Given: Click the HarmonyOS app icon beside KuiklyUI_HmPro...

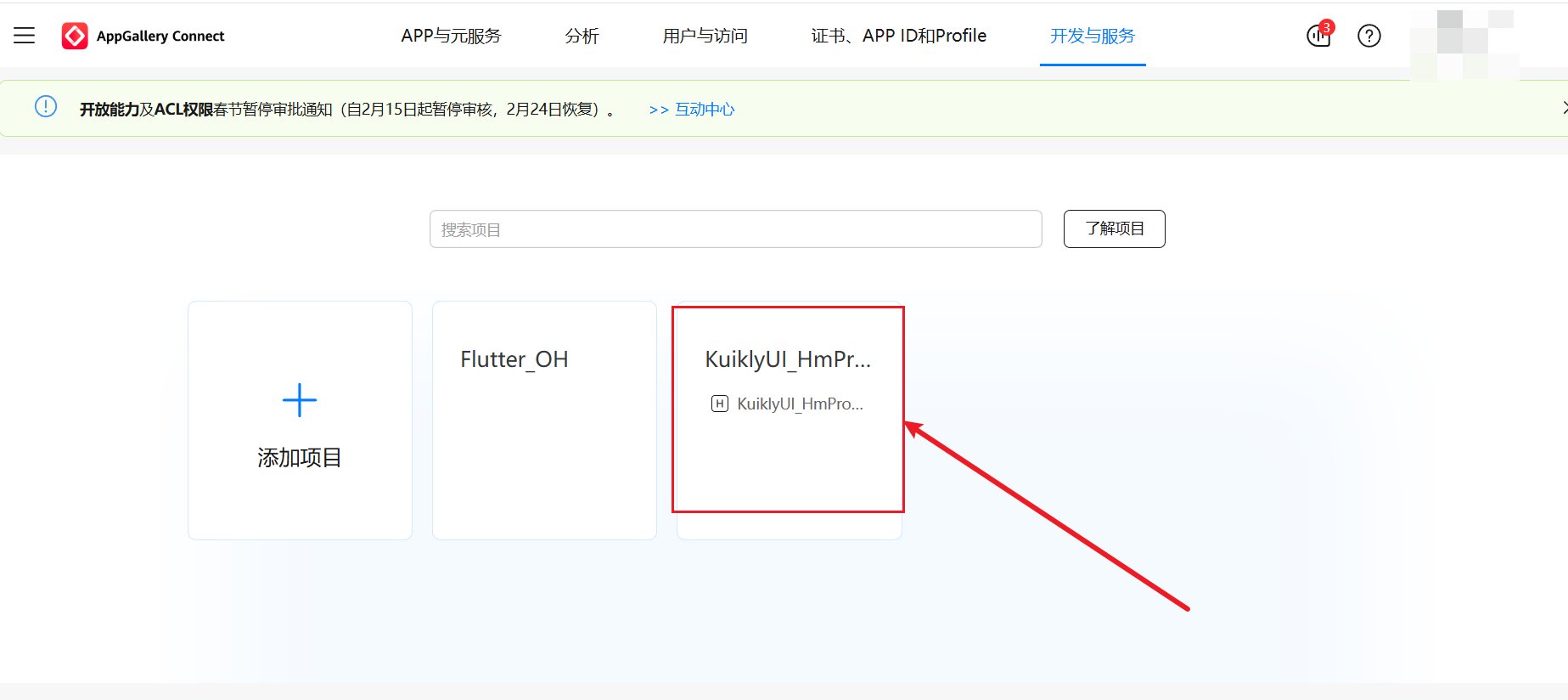Looking at the screenshot, I should (x=719, y=404).
